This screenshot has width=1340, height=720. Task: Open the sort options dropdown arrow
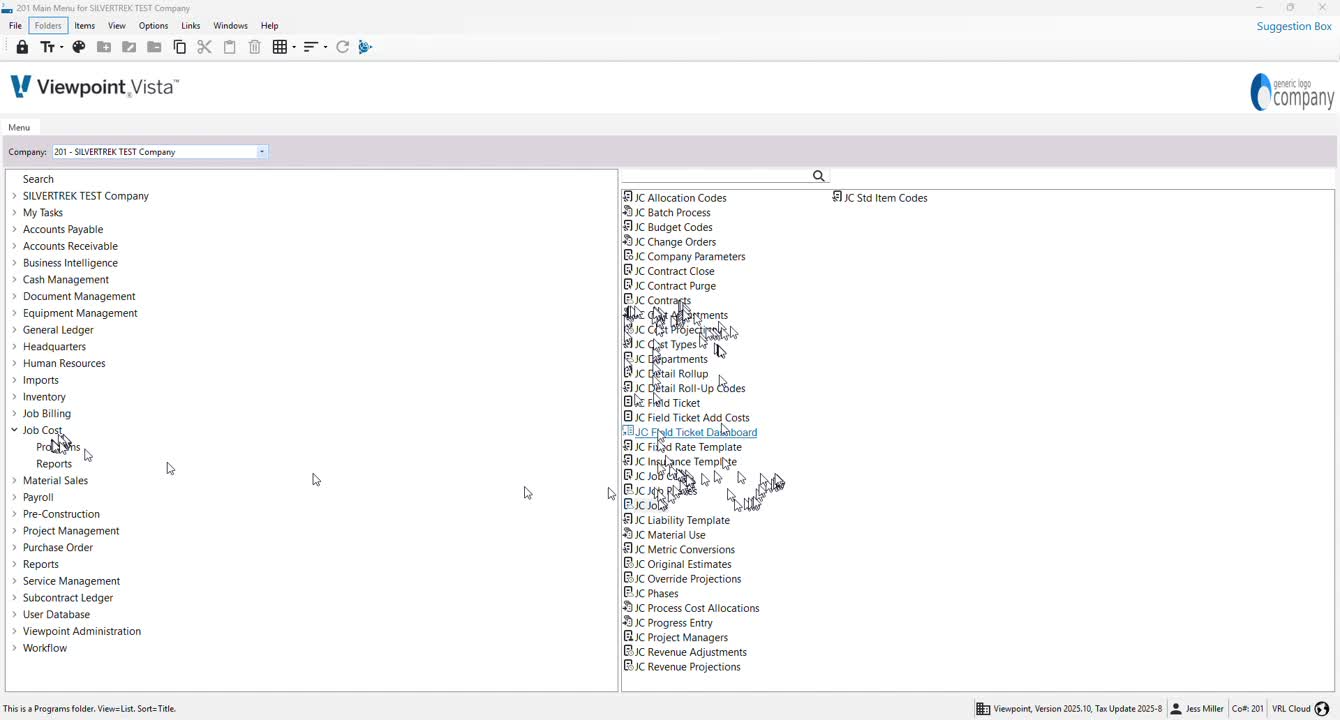click(324, 47)
